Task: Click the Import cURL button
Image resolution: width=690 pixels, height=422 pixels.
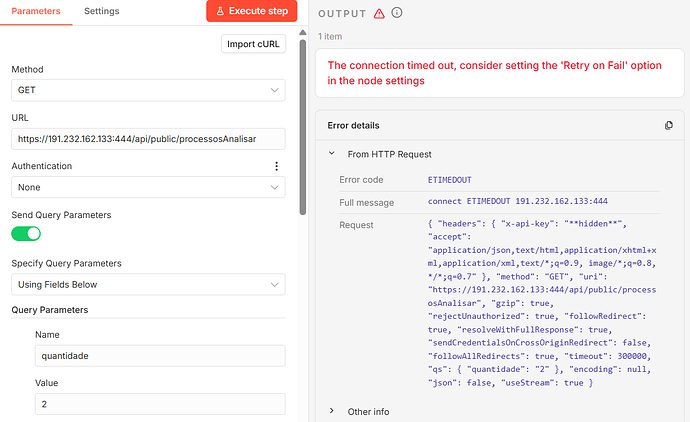Action: (253, 44)
